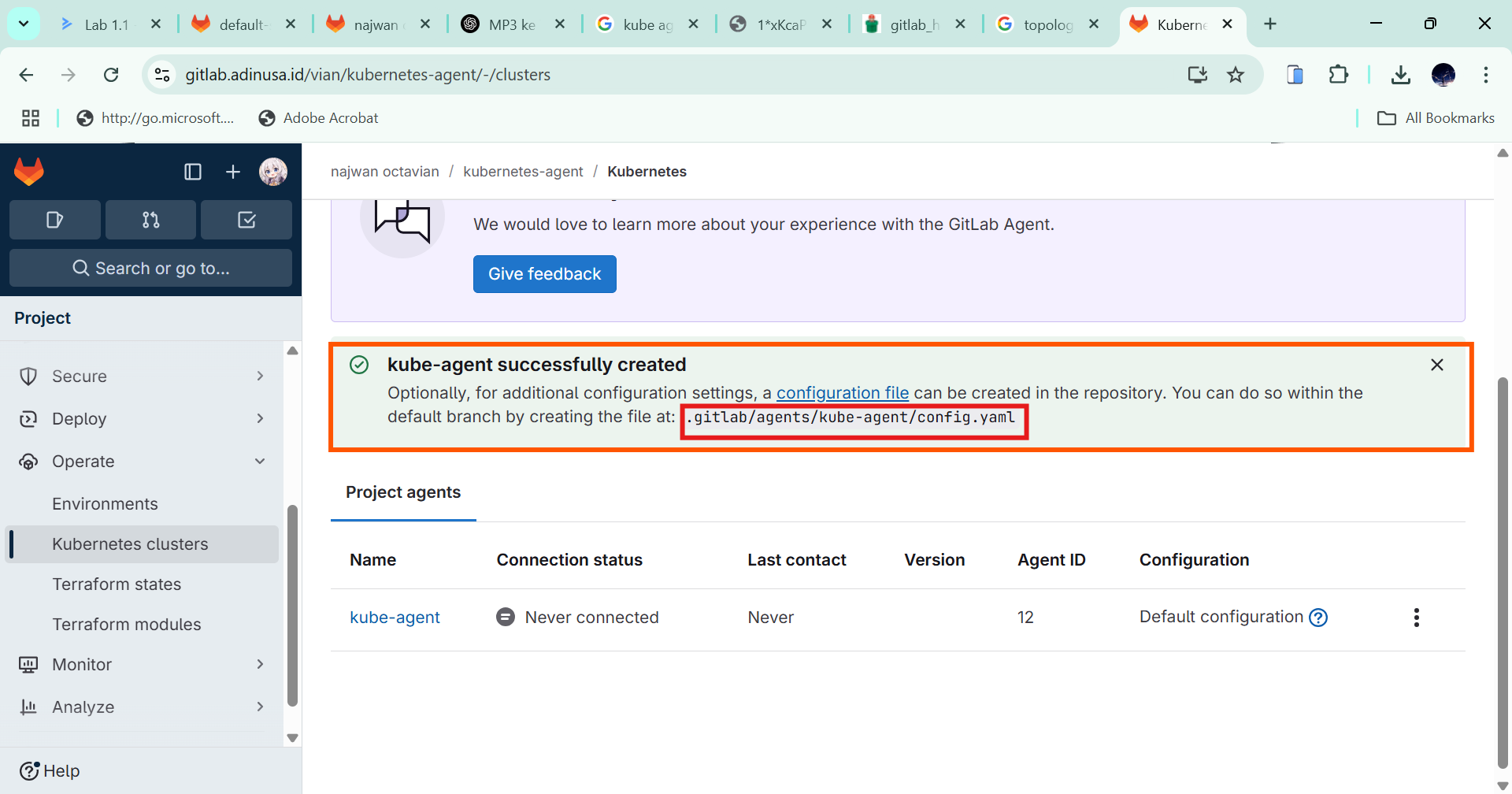
Task: Open the kube-agent link in the table
Action: tap(395, 618)
